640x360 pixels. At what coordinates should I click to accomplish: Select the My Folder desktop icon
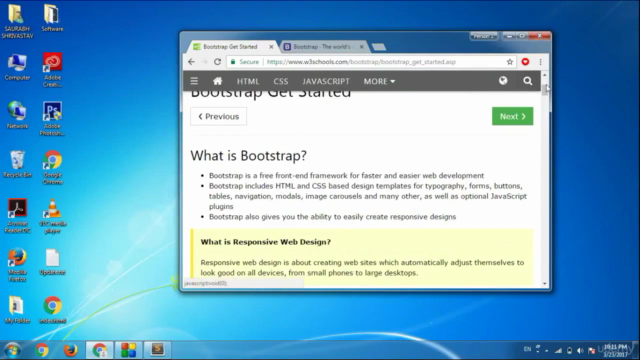[x=17, y=310]
